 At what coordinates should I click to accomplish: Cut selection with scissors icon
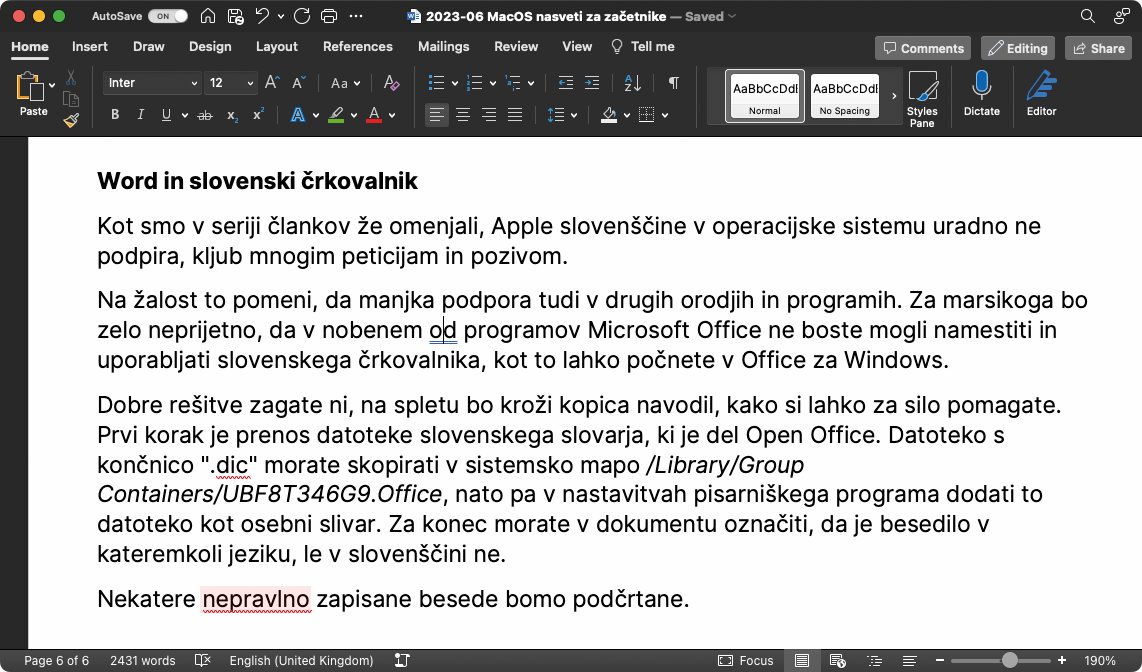click(71, 76)
